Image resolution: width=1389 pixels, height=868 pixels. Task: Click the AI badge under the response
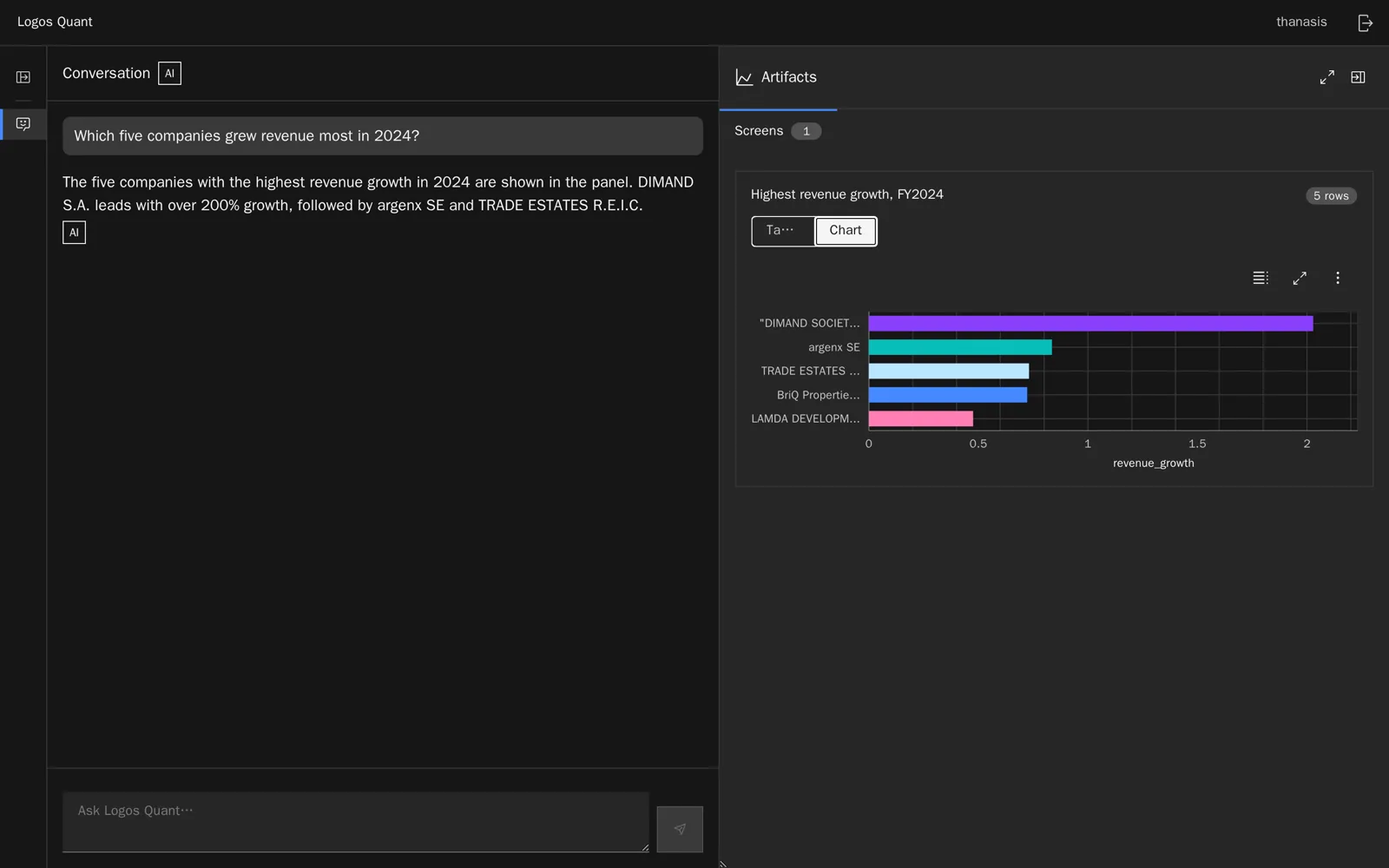pyautogui.click(x=74, y=233)
